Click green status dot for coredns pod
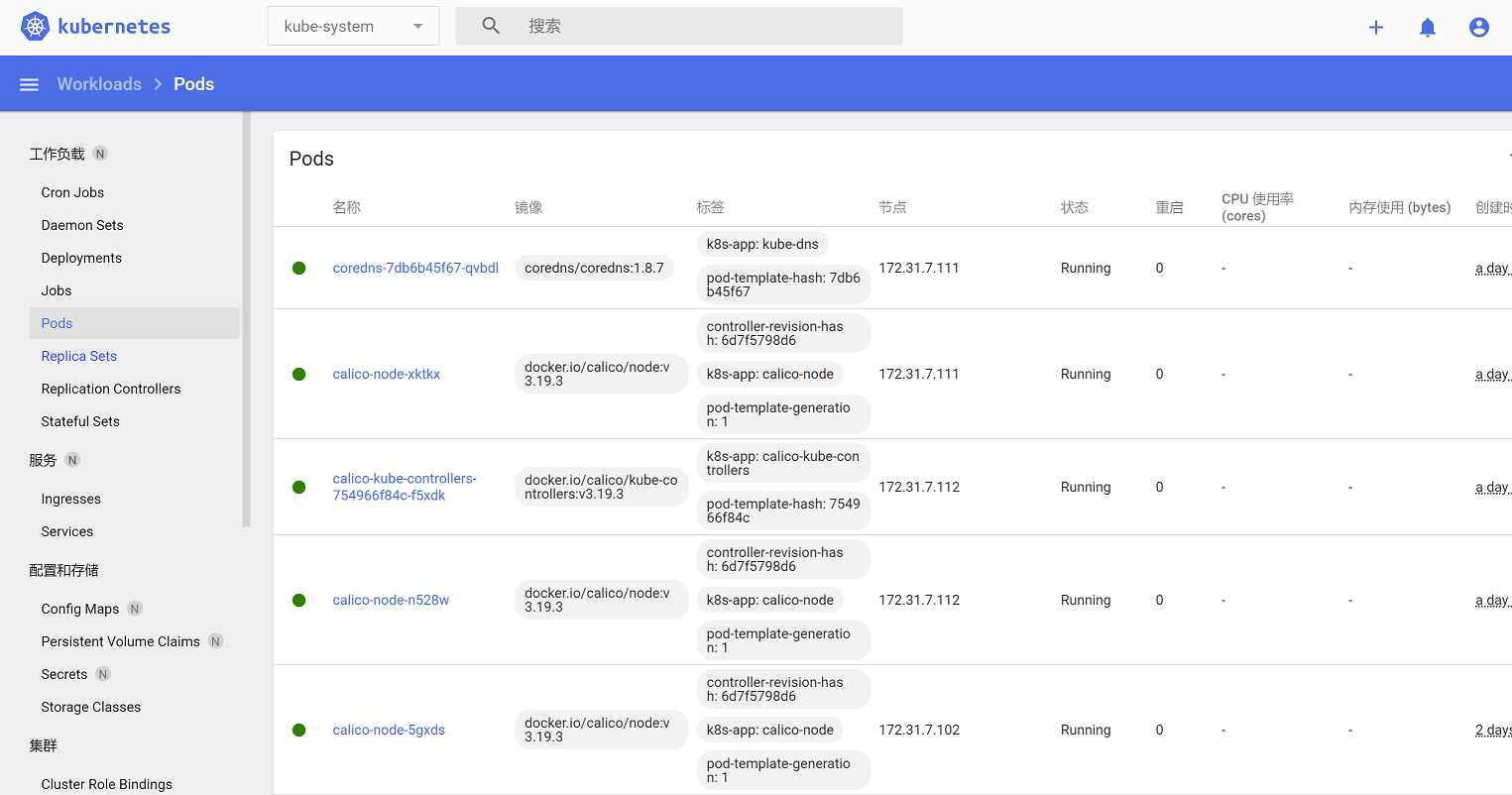1512x795 pixels. pos(299,269)
